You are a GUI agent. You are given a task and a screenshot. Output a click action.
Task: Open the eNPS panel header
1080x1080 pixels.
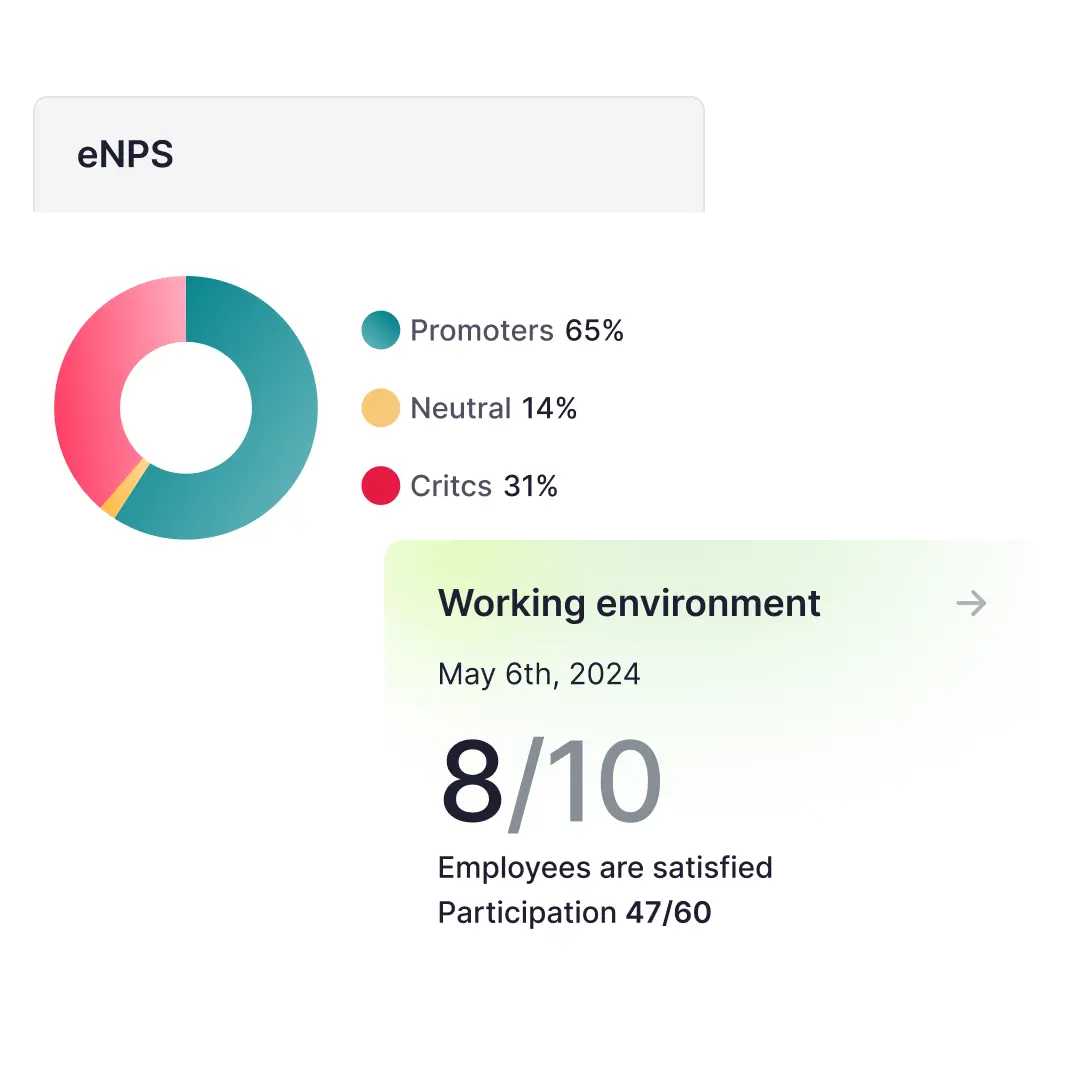coord(126,155)
